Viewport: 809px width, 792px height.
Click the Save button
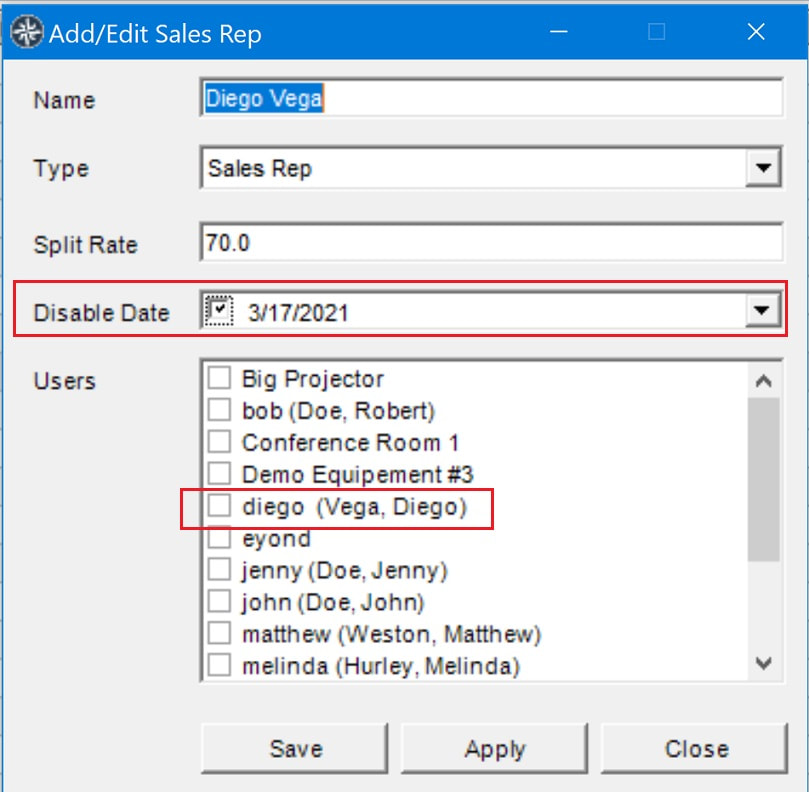(x=295, y=749)
